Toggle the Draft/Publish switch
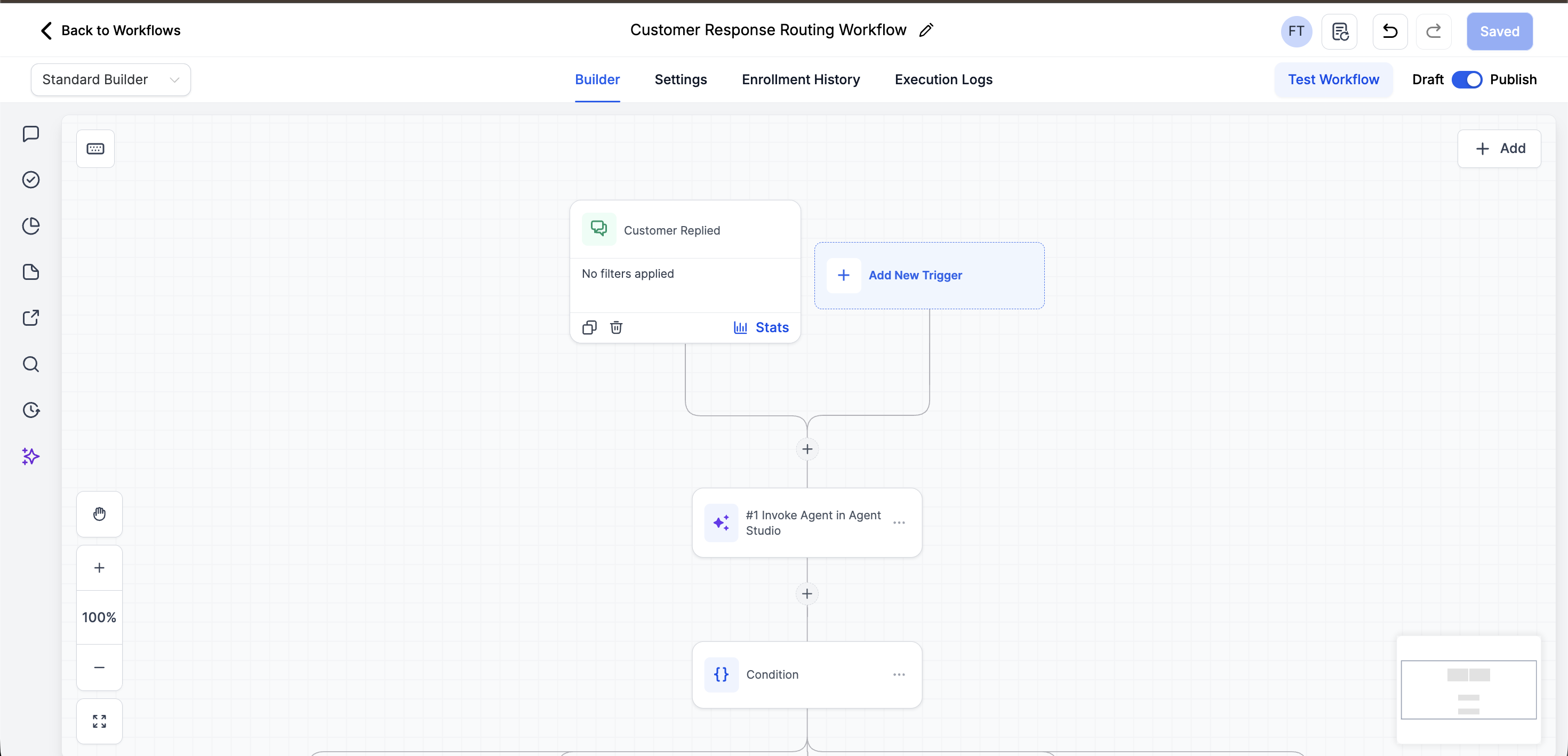1568x756 pixels. pos(1466,80)
